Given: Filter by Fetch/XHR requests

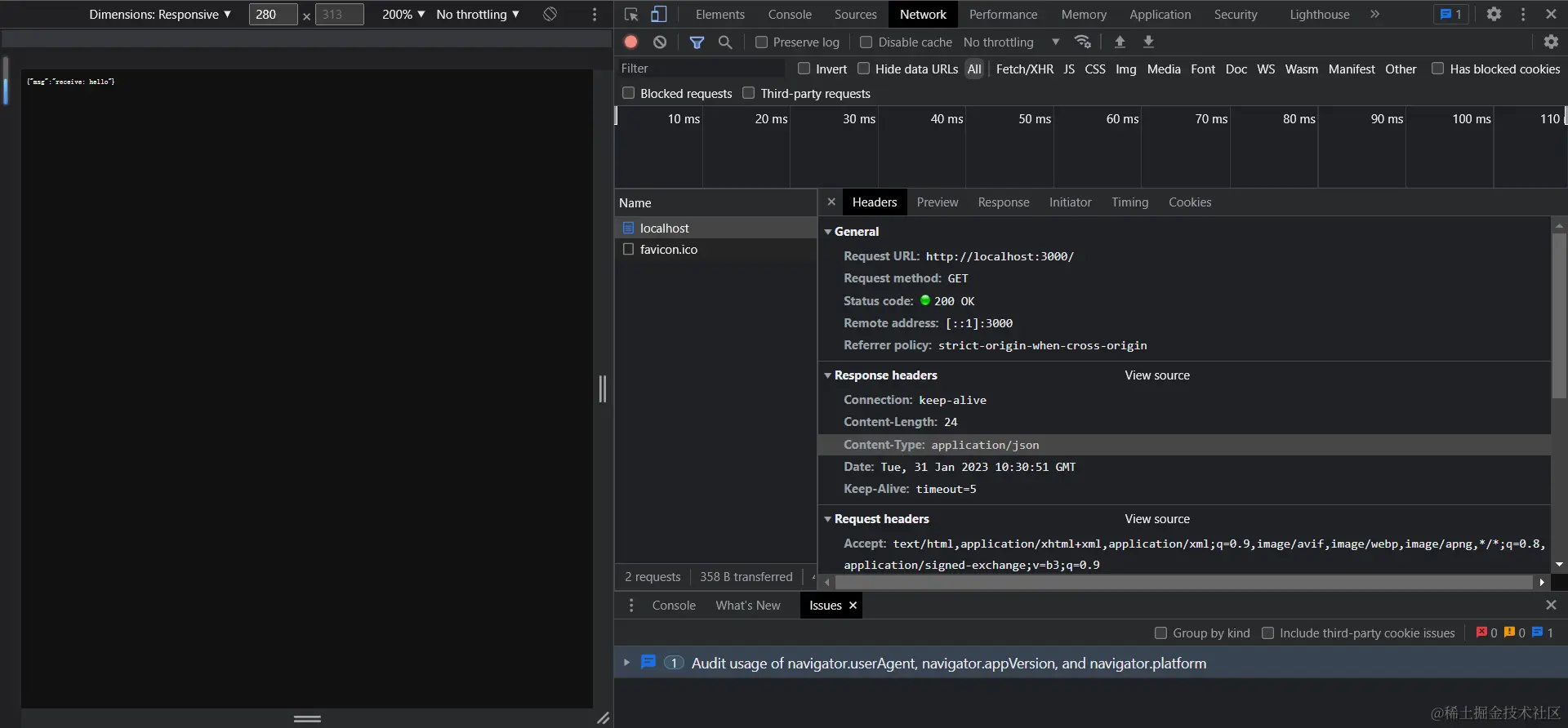Looking at the screenshot, I should click(x=1024, y=69).
